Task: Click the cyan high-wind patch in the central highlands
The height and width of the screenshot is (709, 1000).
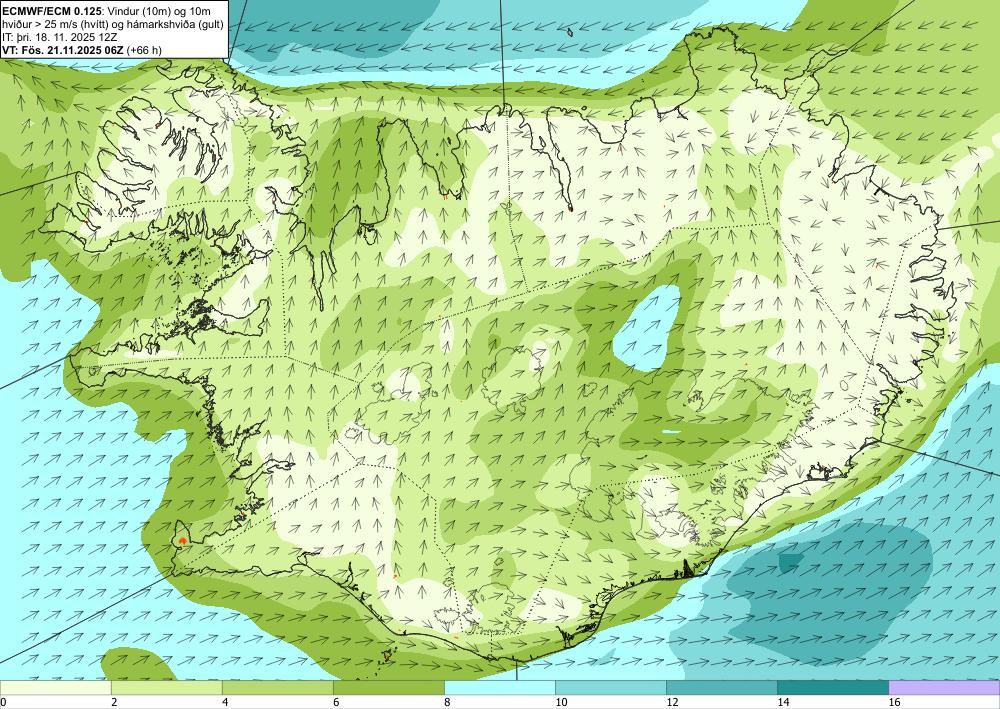Action: pyautogui.click(x=647, y=328)
